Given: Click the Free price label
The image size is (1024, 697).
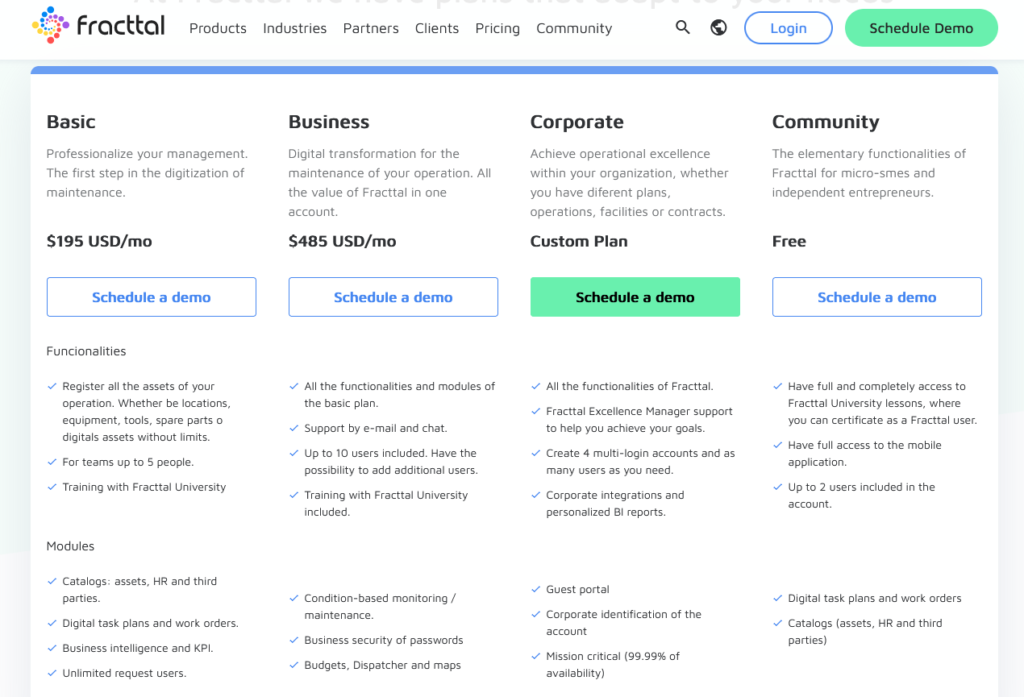Looking at the screenshot, I should coord(789,241).
